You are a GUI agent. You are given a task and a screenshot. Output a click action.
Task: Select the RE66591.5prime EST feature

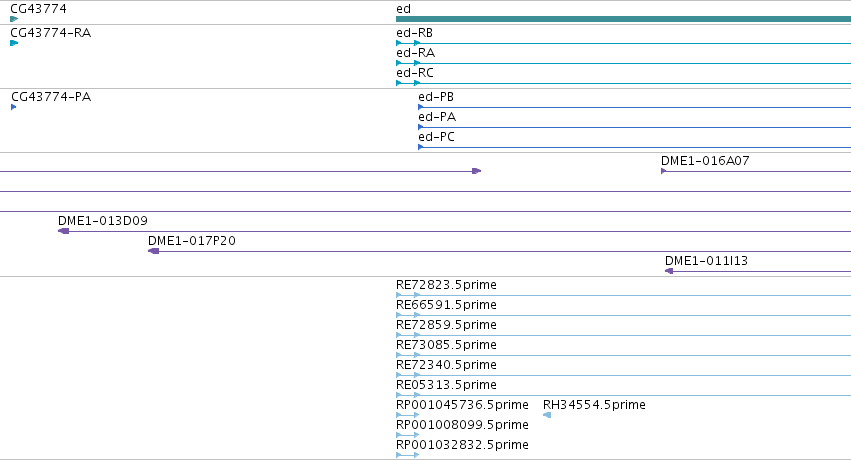click(624, 315)
